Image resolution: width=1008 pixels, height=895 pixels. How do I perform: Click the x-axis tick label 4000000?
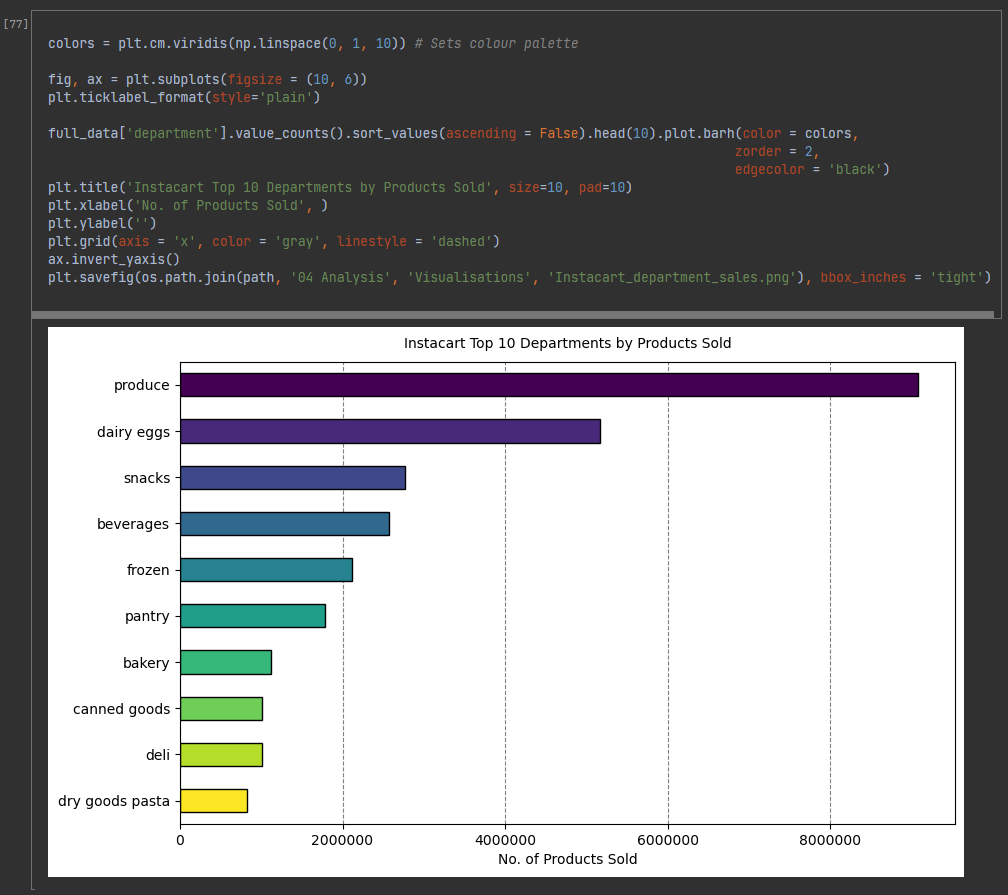click(505, 840)
